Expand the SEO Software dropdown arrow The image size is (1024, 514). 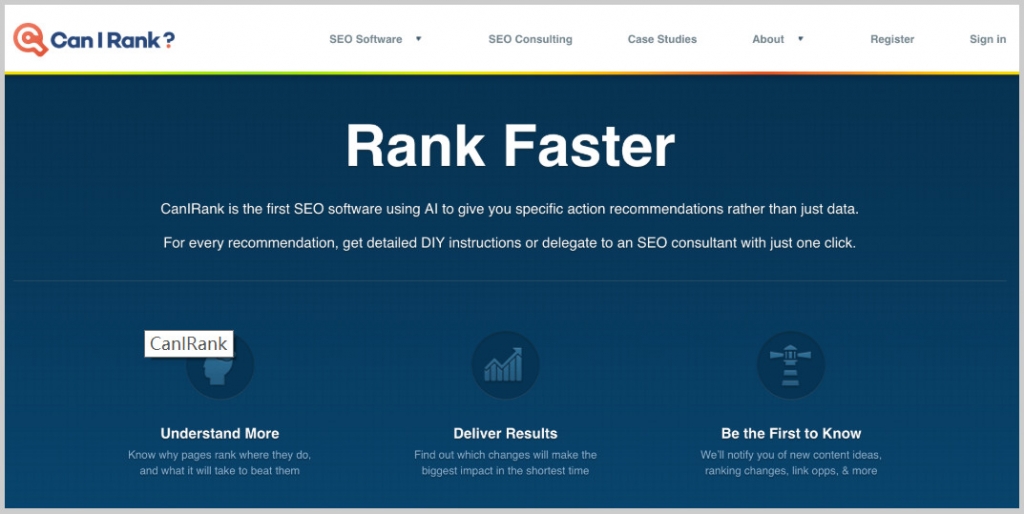click(419, 39)
